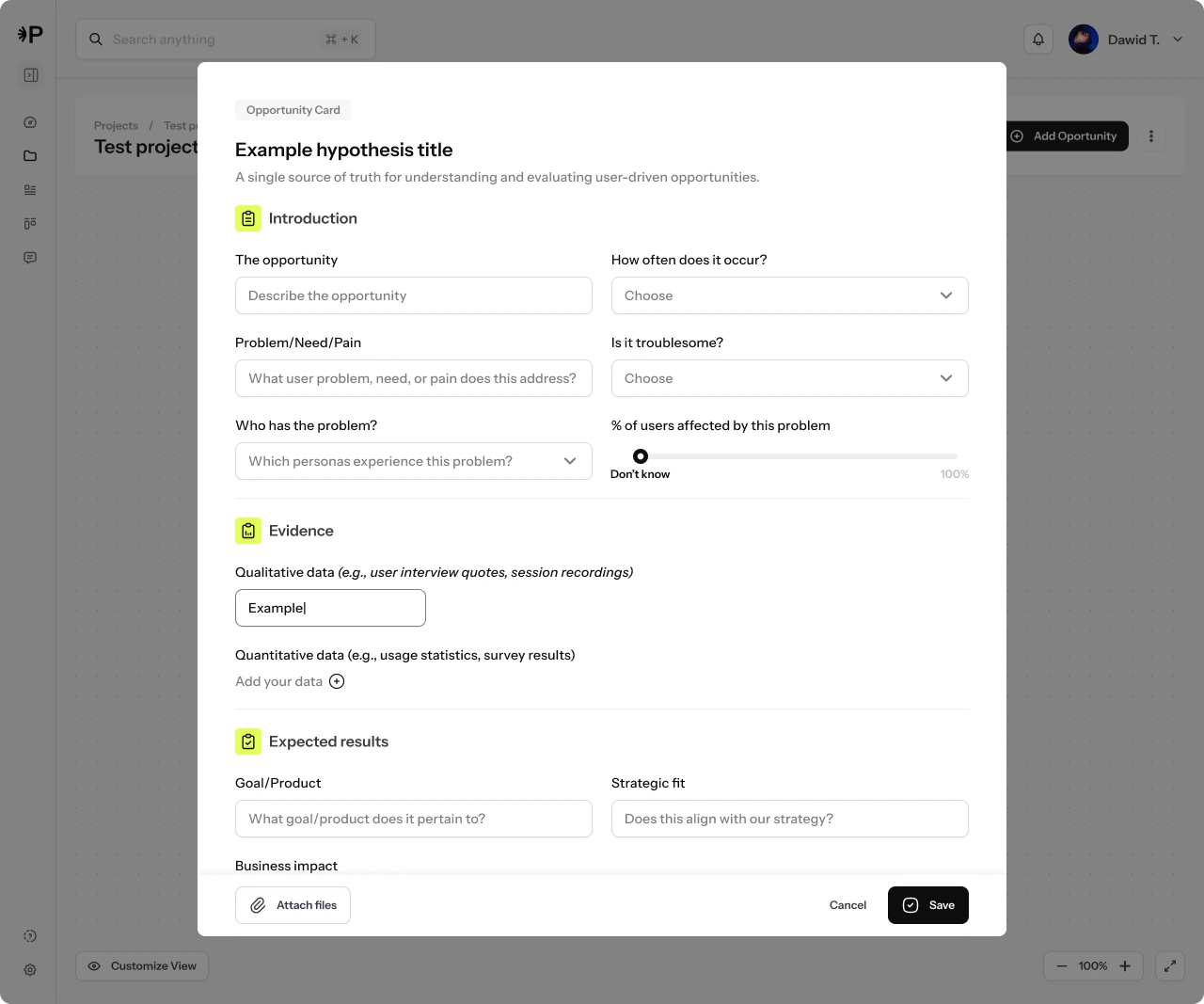Open the three-dot more options menu
This screenshot has width=1204, height=1004.
(1151, 136)
